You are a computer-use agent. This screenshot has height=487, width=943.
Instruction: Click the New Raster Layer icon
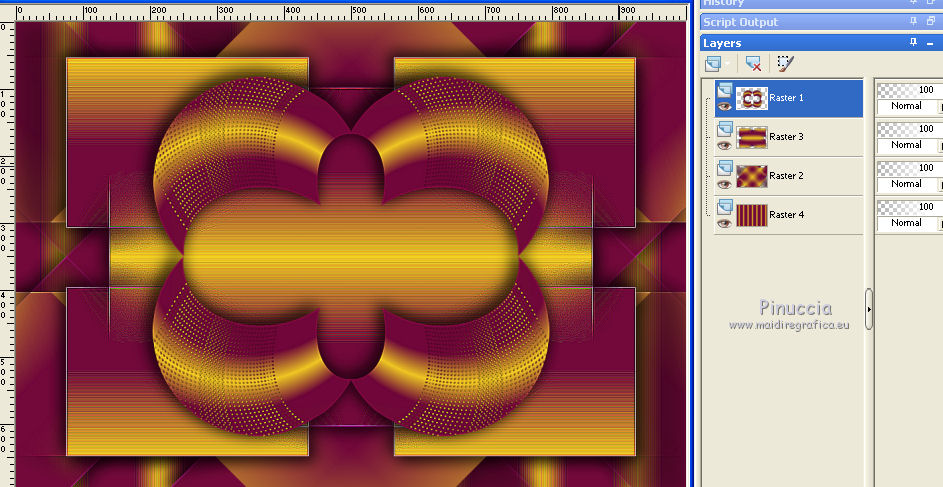713,63
